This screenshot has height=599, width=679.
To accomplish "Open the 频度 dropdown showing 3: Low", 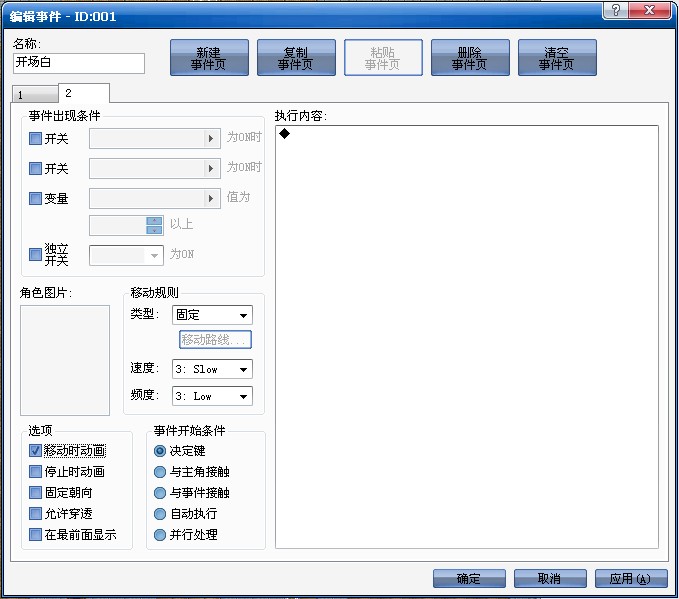I will pos(212,396).
